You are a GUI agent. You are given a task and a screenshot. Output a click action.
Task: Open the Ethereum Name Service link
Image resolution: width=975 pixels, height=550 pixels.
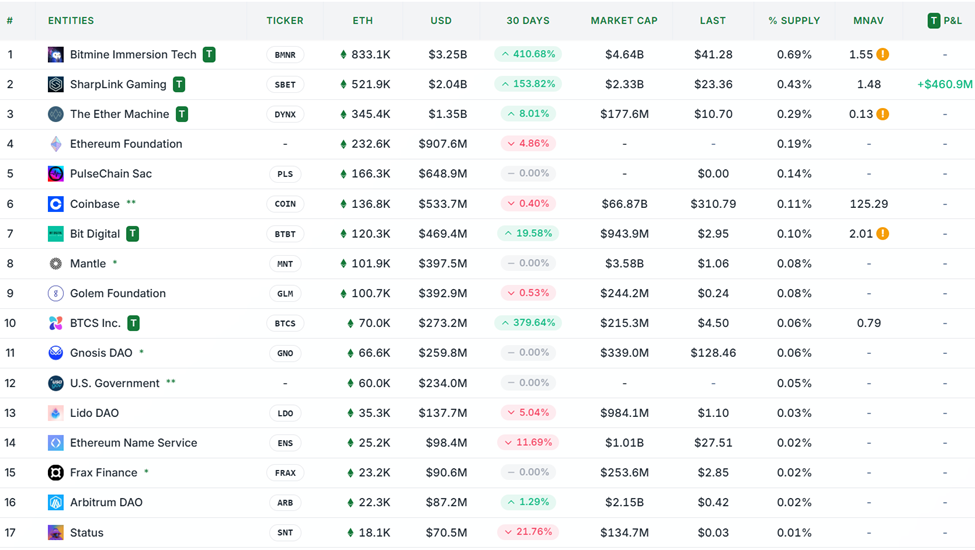133,443
